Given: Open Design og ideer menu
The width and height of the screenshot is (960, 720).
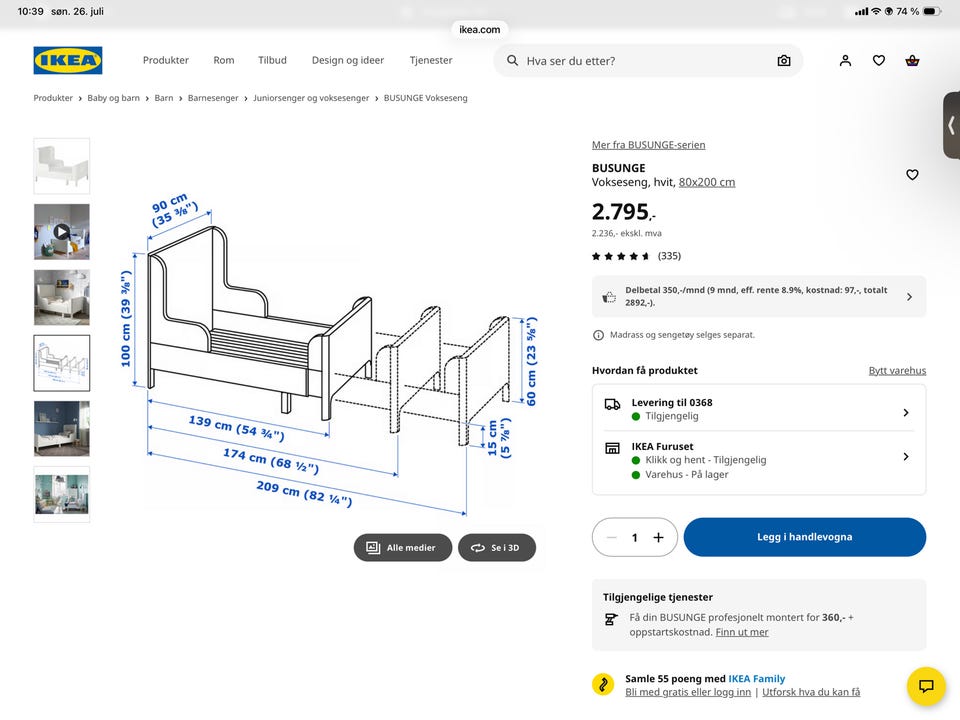Looking at the screenshot, I should (x=348, y=60).
